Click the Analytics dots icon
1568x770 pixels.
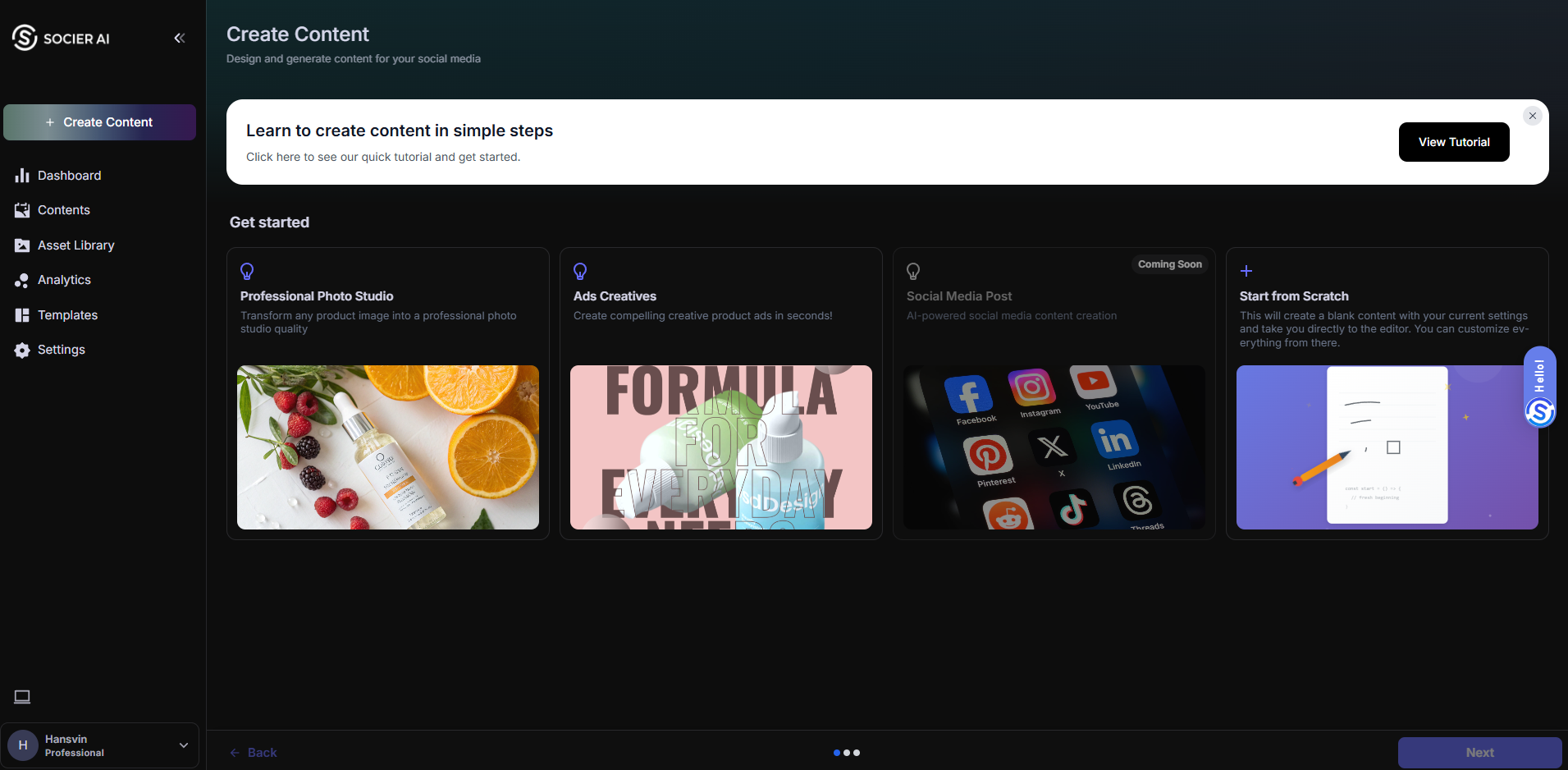[x=22, y=280]
